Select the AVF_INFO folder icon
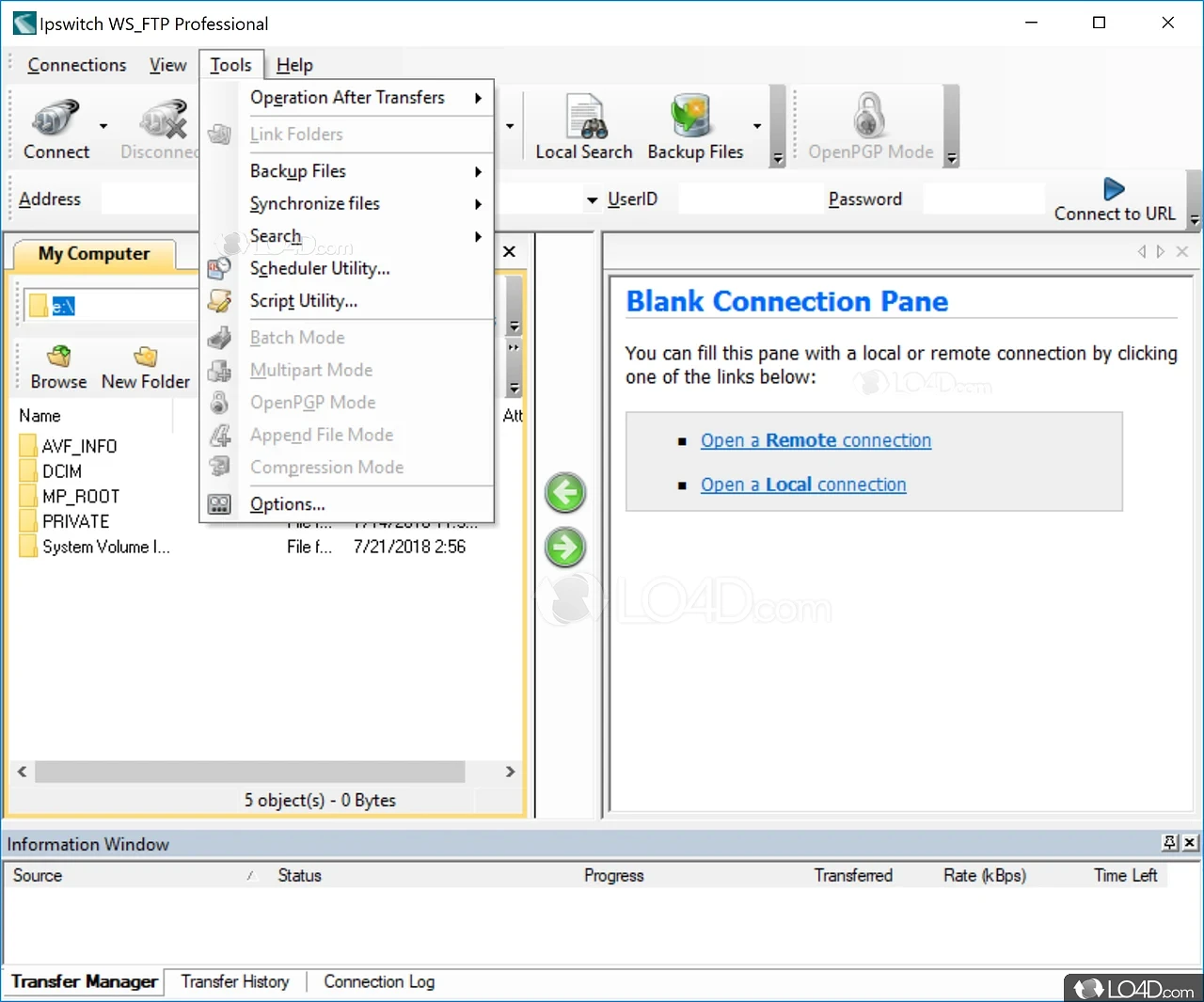 [x=28, y=446]
